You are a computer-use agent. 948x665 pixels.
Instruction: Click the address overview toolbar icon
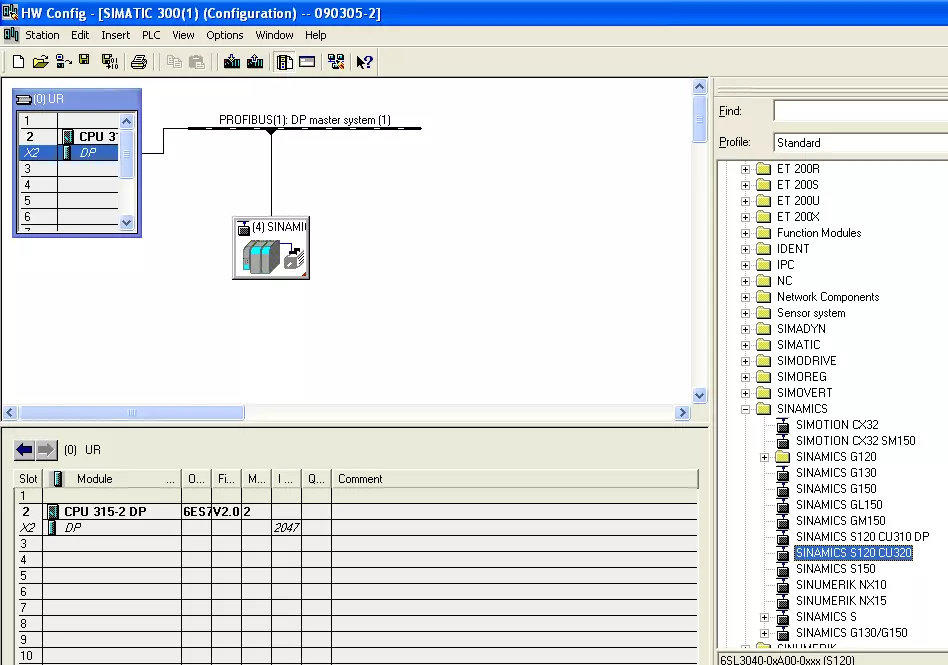coord(307,62)
